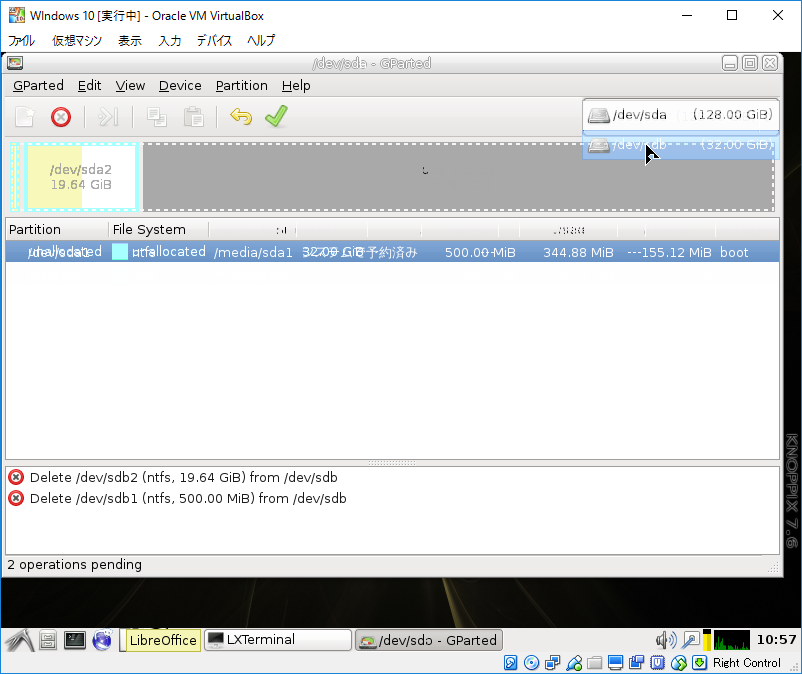Image resolution: width=802 pixels, height=674 pixels.
Task: Open the VirtualBox 入力 menu
Action: 170,40
